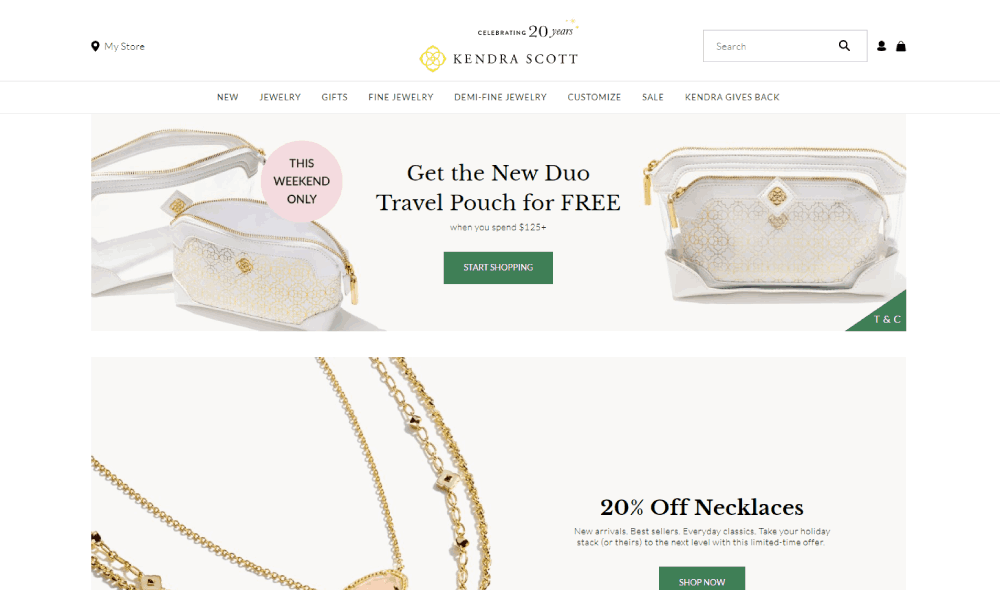
Task: Go to the CUSTOMIZE section
Action: [x=594, y=97]
